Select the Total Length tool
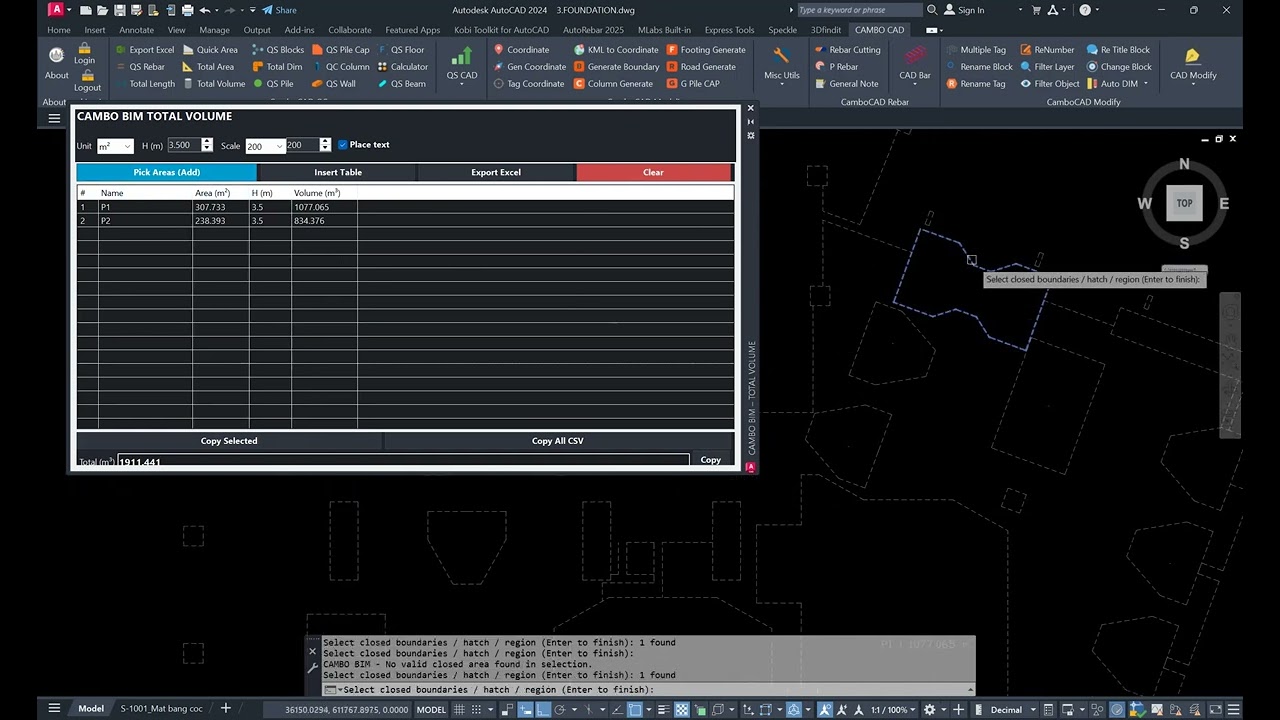The image size is (1280, 720). (144, 84)
